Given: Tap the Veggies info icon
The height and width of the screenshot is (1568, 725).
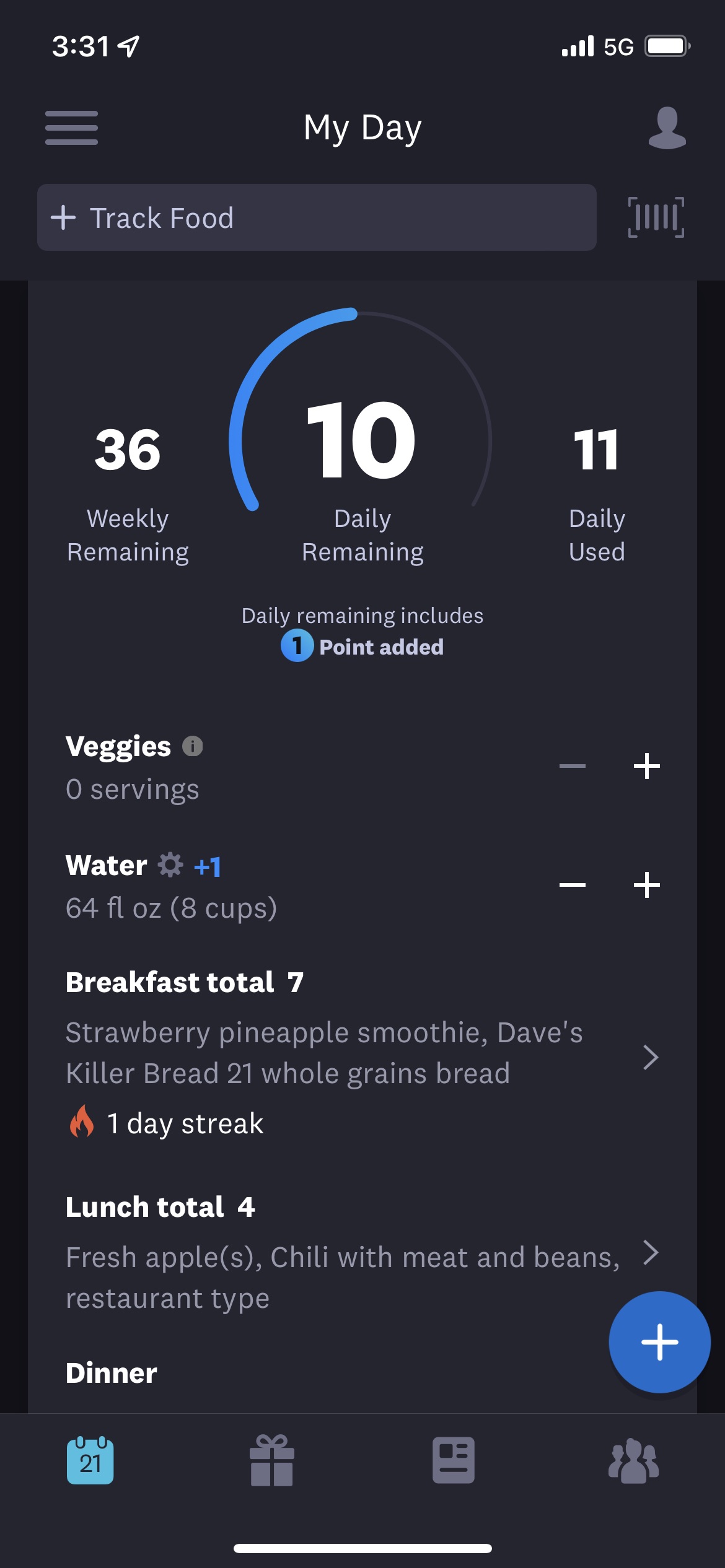Looking at the screenshot, I should [x=192, y=746].
